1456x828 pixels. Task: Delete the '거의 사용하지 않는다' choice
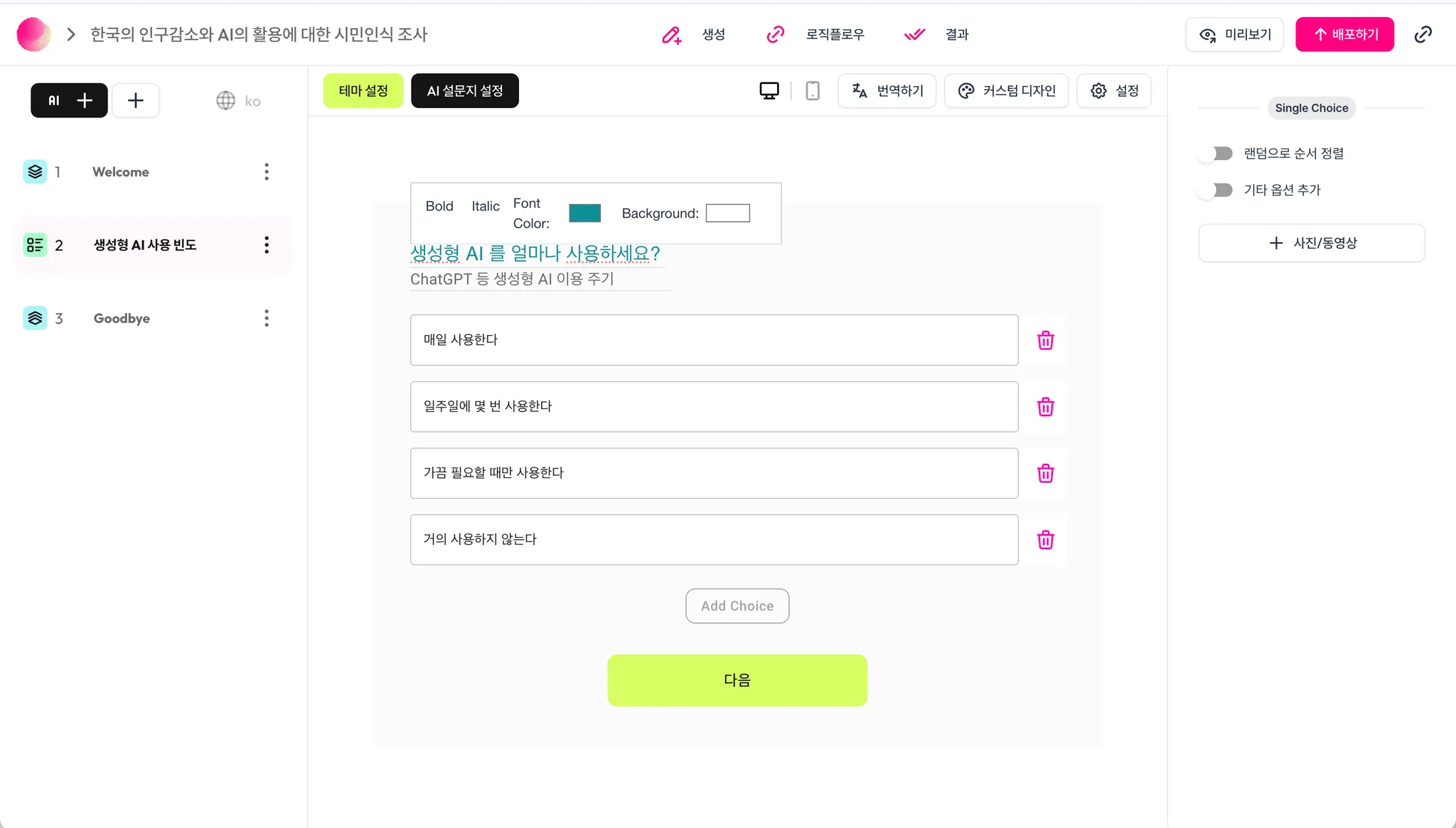[x=1045, y=540]
